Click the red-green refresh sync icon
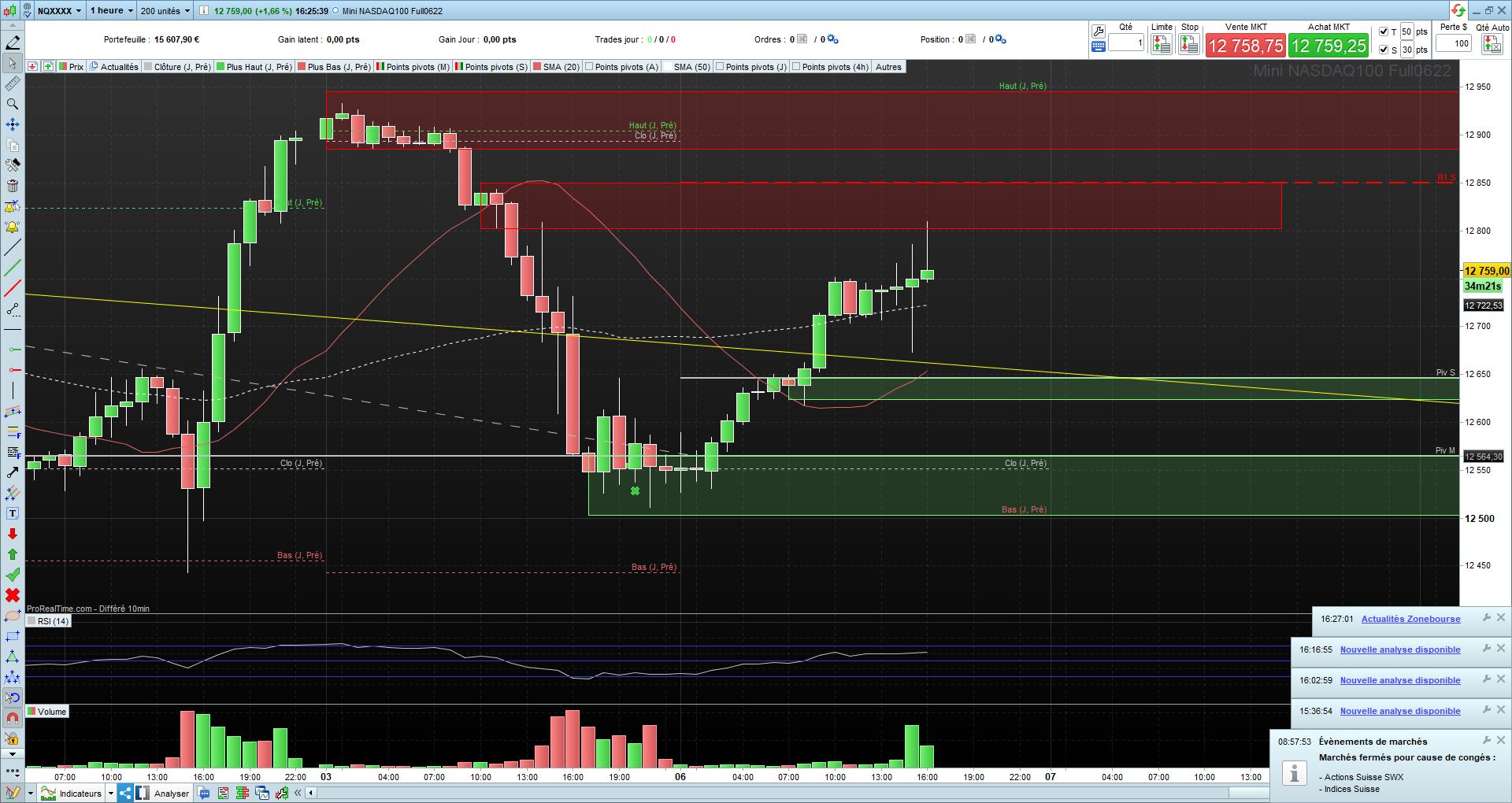 click(x=1458, y=10)
